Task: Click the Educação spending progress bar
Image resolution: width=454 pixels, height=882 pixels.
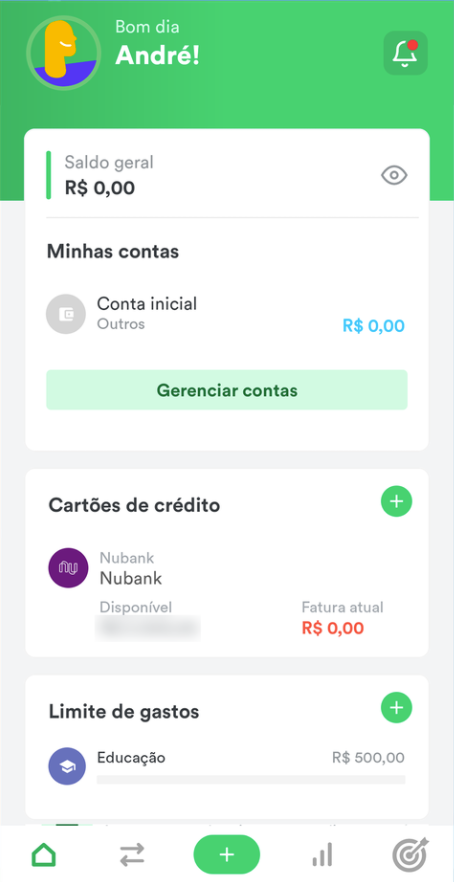Action: click(251, 780)
